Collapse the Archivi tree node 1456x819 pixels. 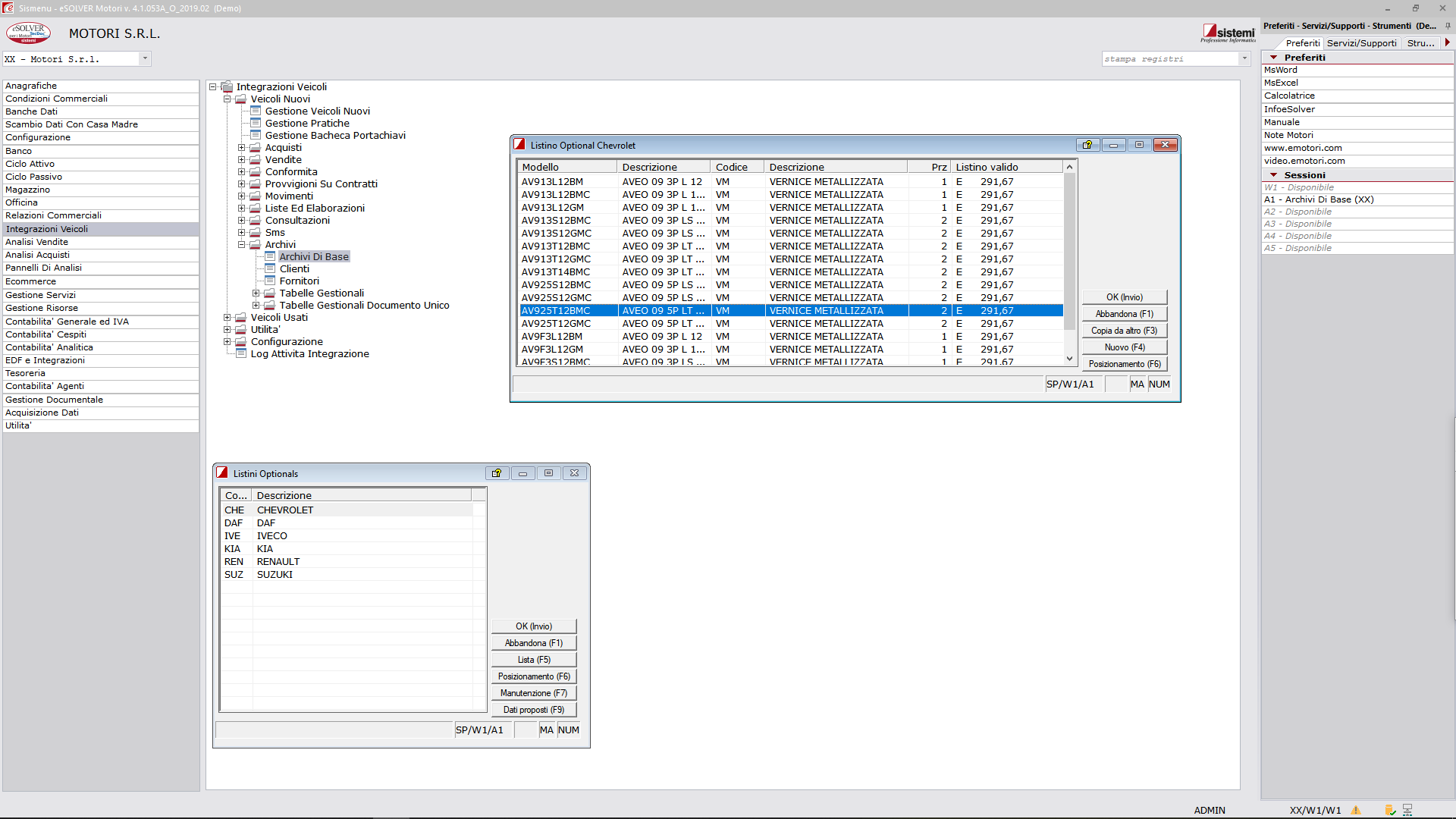click(241, 244)
